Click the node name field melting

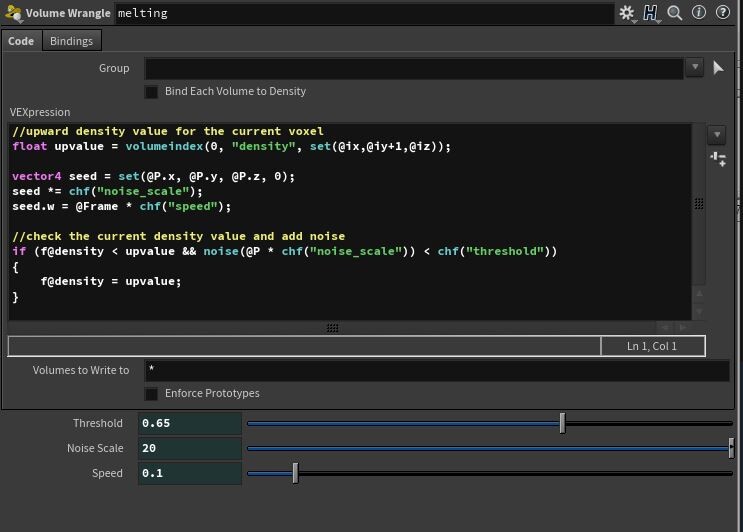click(x=364, y=13)
